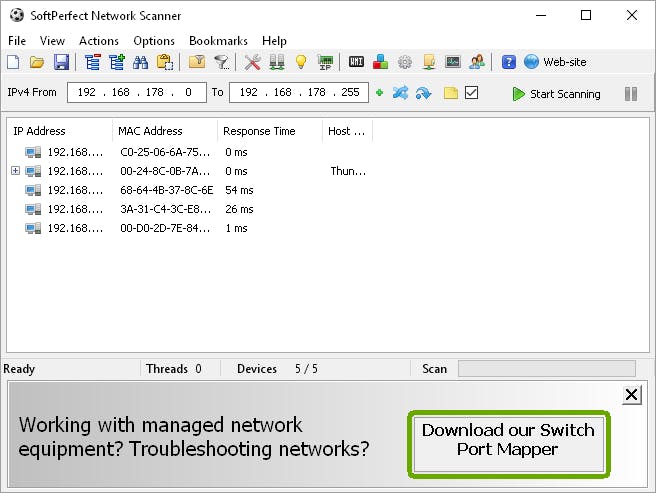Select device with MAC 3A-31-C4-3C-E8
The image size is (656, 493).
pyautogui.click(x=165, y=209)
